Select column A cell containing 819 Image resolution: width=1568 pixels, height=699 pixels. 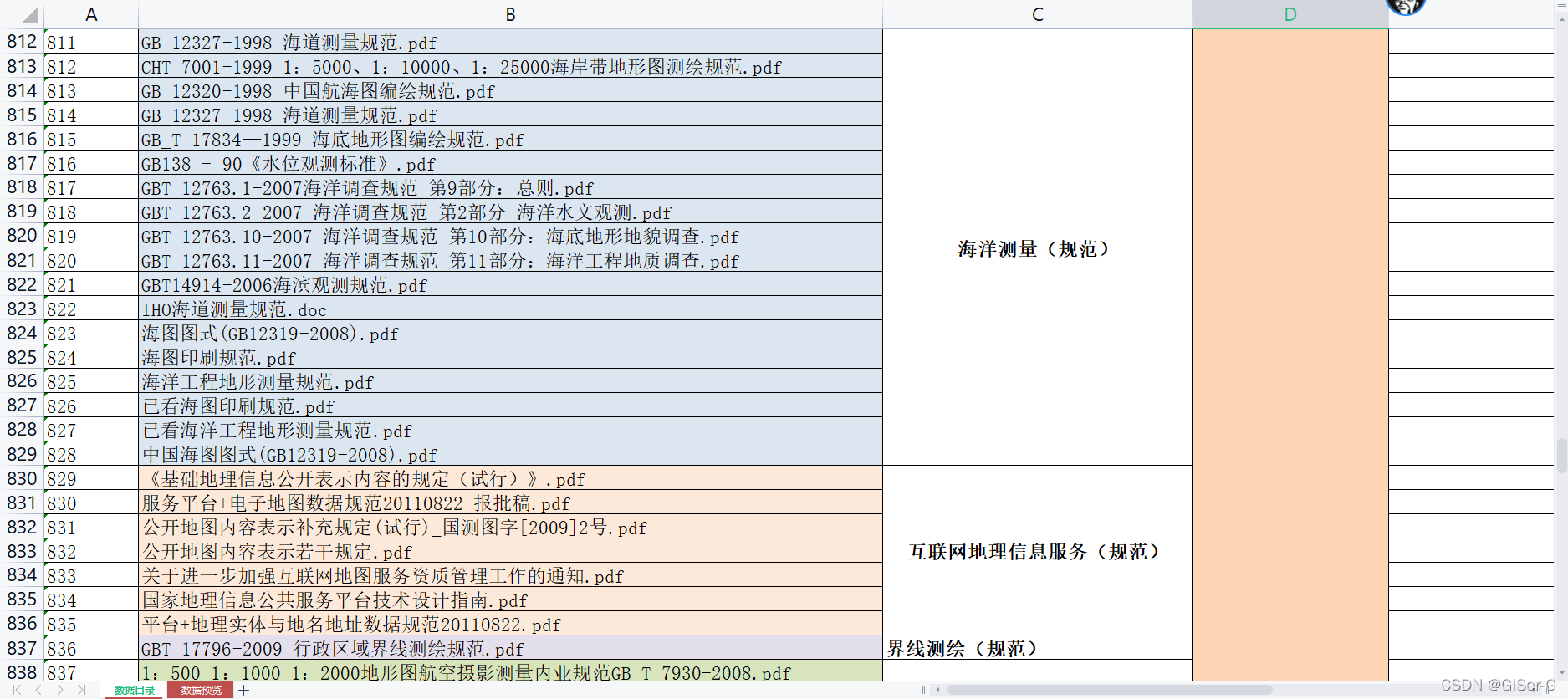pos(91,236)
